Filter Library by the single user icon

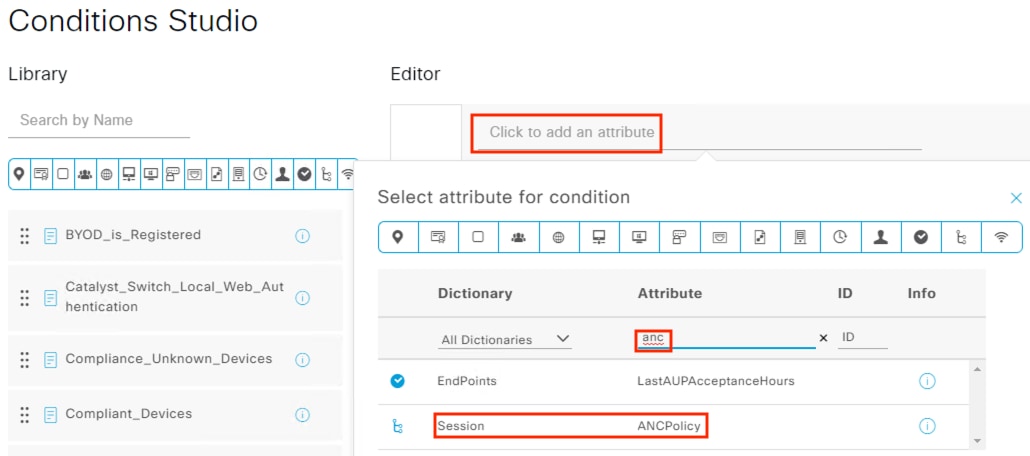pos(282,174)
